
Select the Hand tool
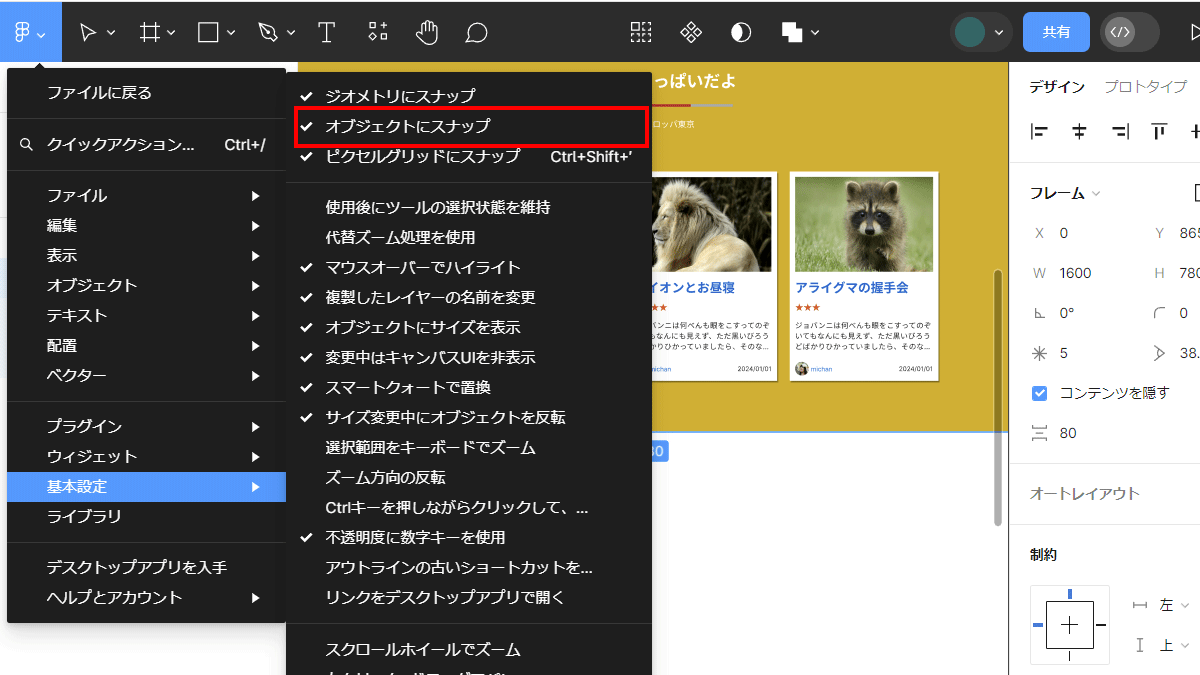(427, 32)
